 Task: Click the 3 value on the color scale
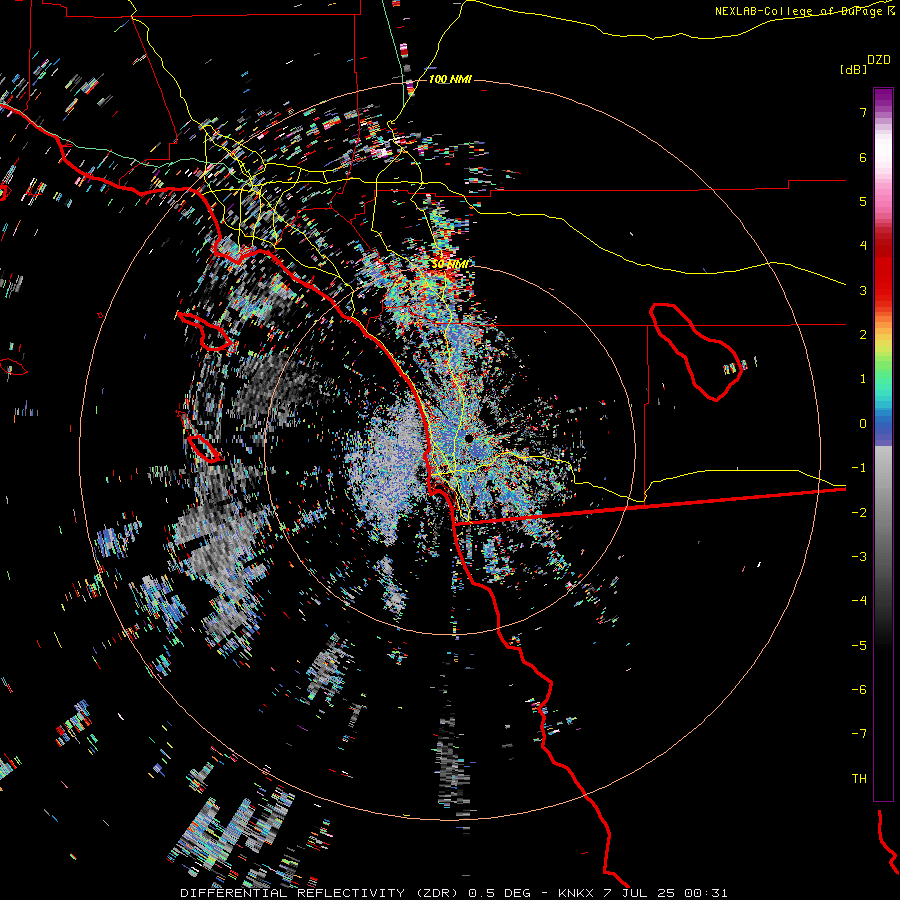[x=863, y=290]
